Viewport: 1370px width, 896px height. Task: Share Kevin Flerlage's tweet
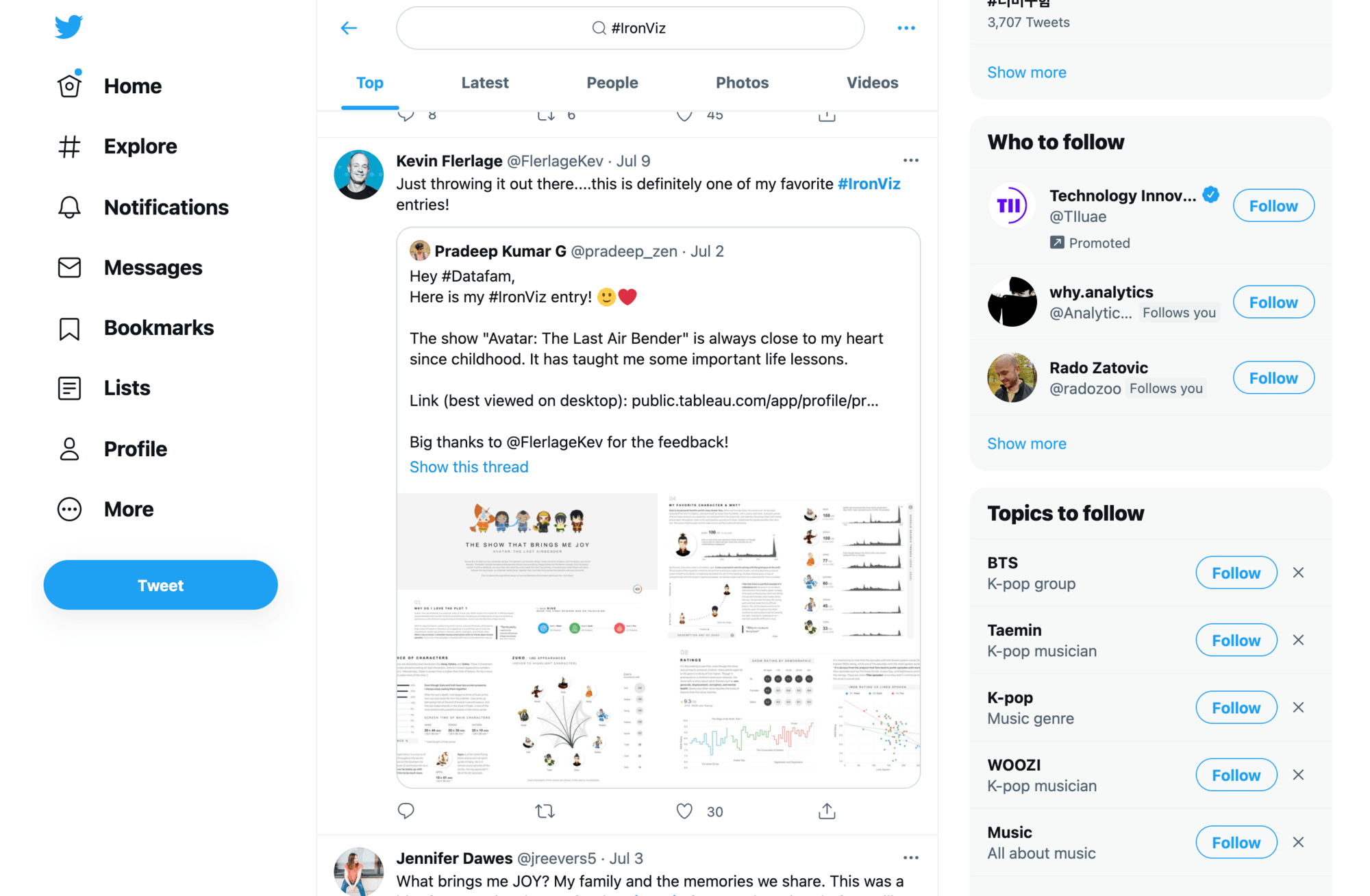pyautogui.click(x=827, y=811)
